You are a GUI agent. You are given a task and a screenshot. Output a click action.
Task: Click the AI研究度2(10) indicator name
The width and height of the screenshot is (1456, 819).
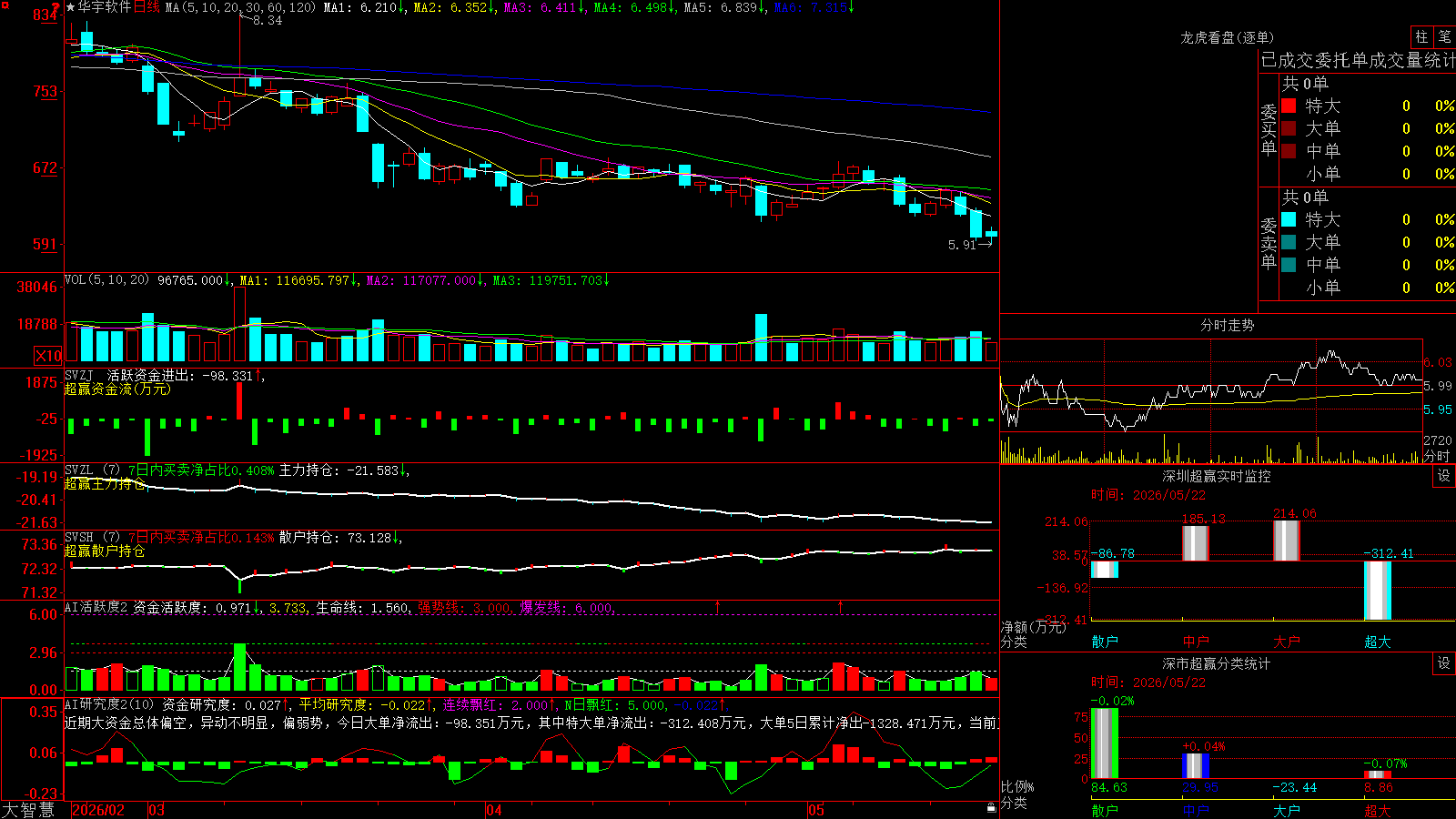[109, 704]
